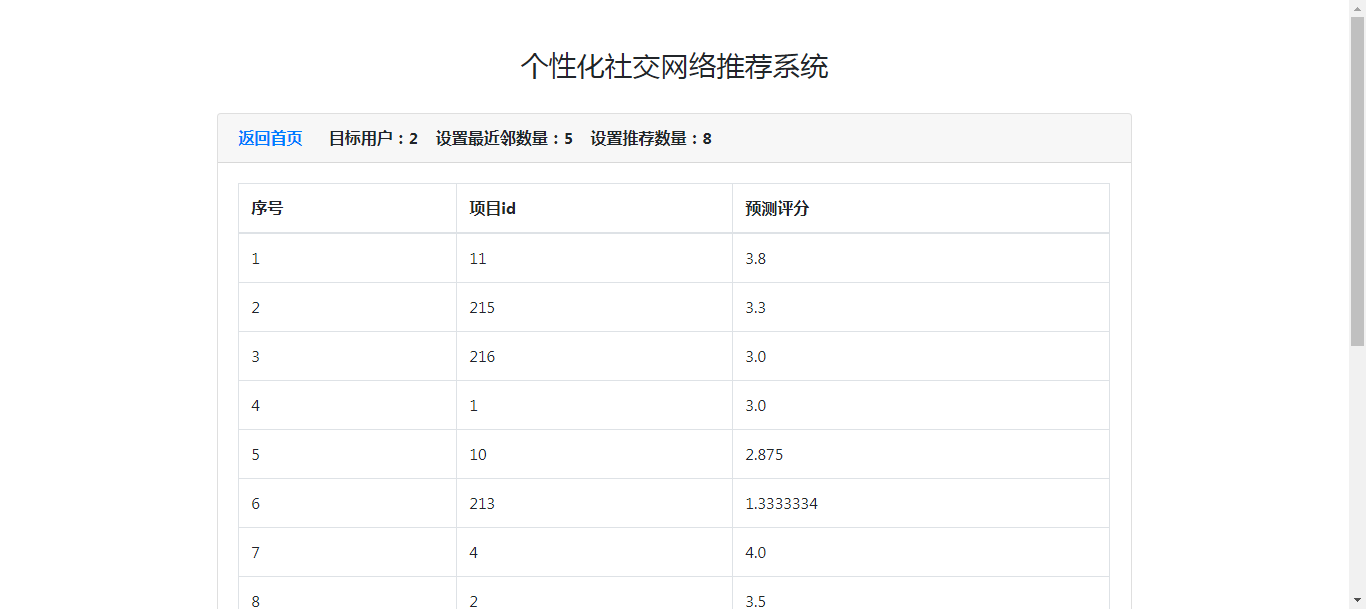Select predicted rating 2.875 cell

pyautogui.click(x=921, y=454)
